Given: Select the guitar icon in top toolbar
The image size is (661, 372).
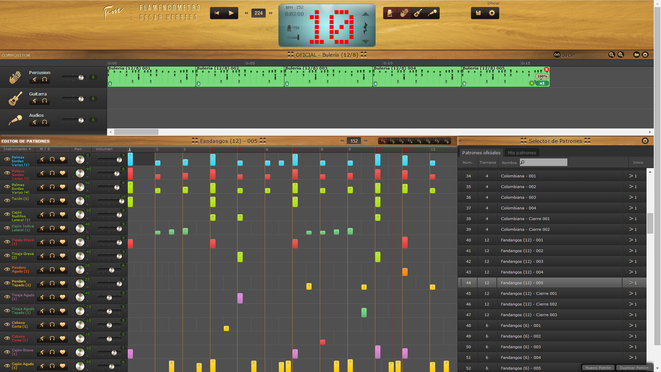Looking at the screenshot, I should (418, 13).
